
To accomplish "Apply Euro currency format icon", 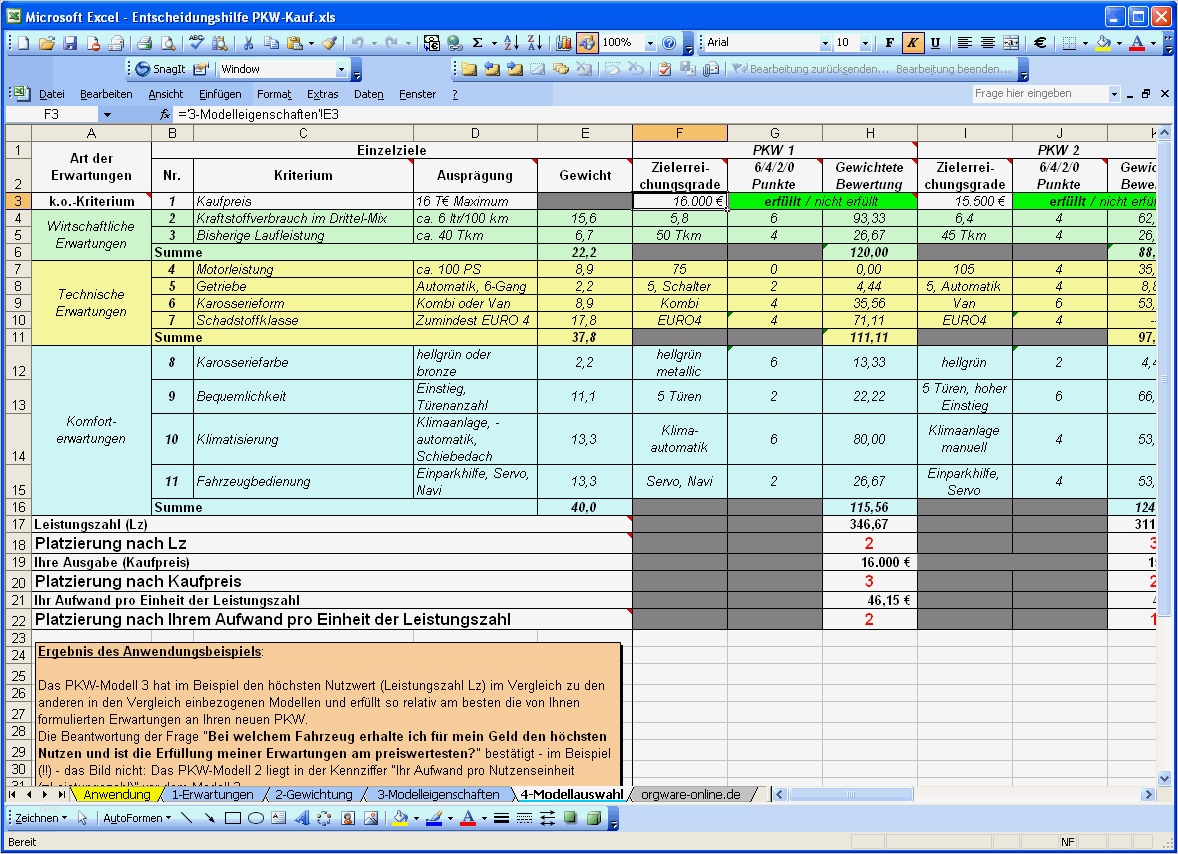I will pyautogui.click(x=1040, y=43).
